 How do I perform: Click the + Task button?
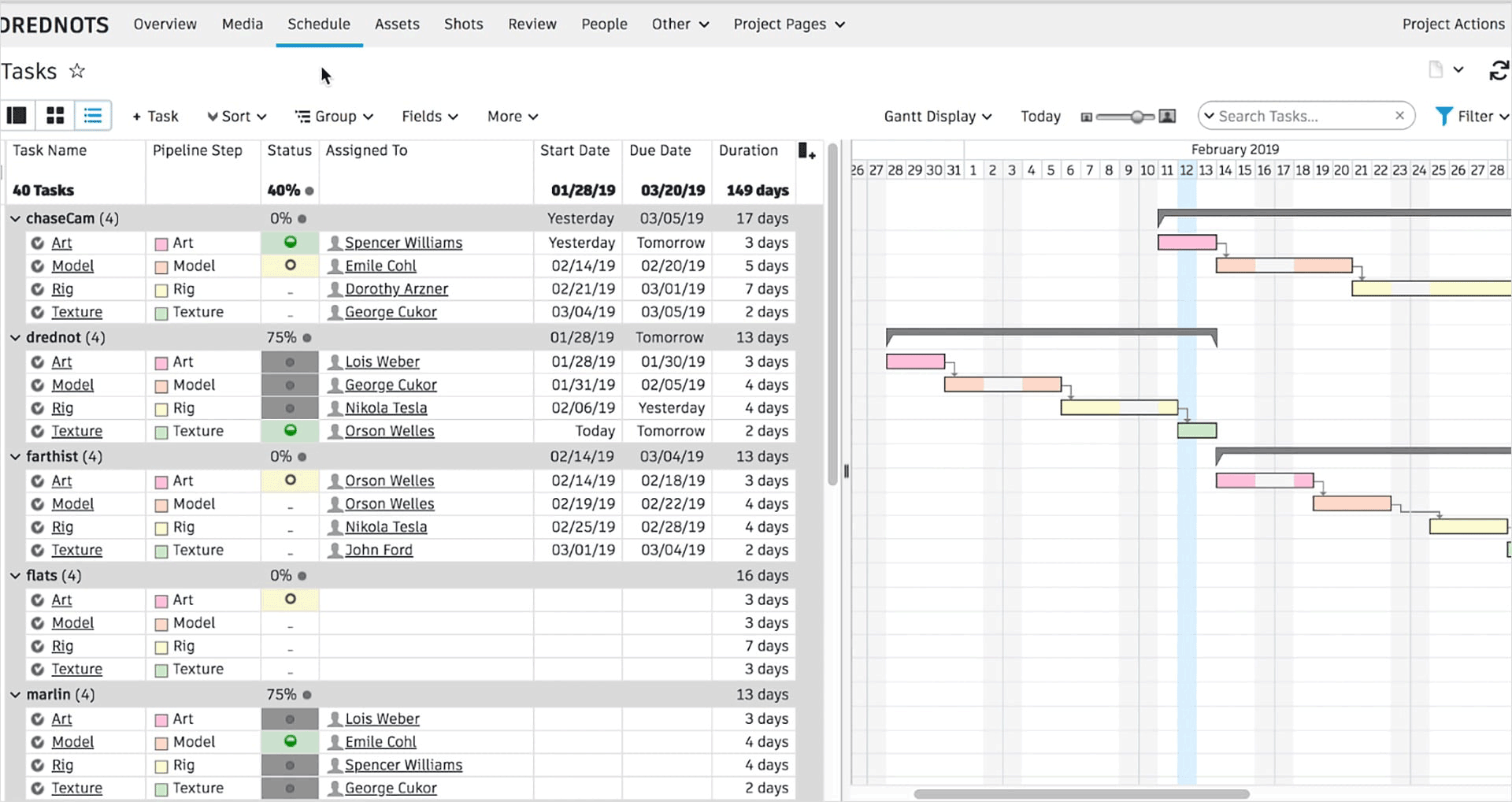(x=155, y=117)
